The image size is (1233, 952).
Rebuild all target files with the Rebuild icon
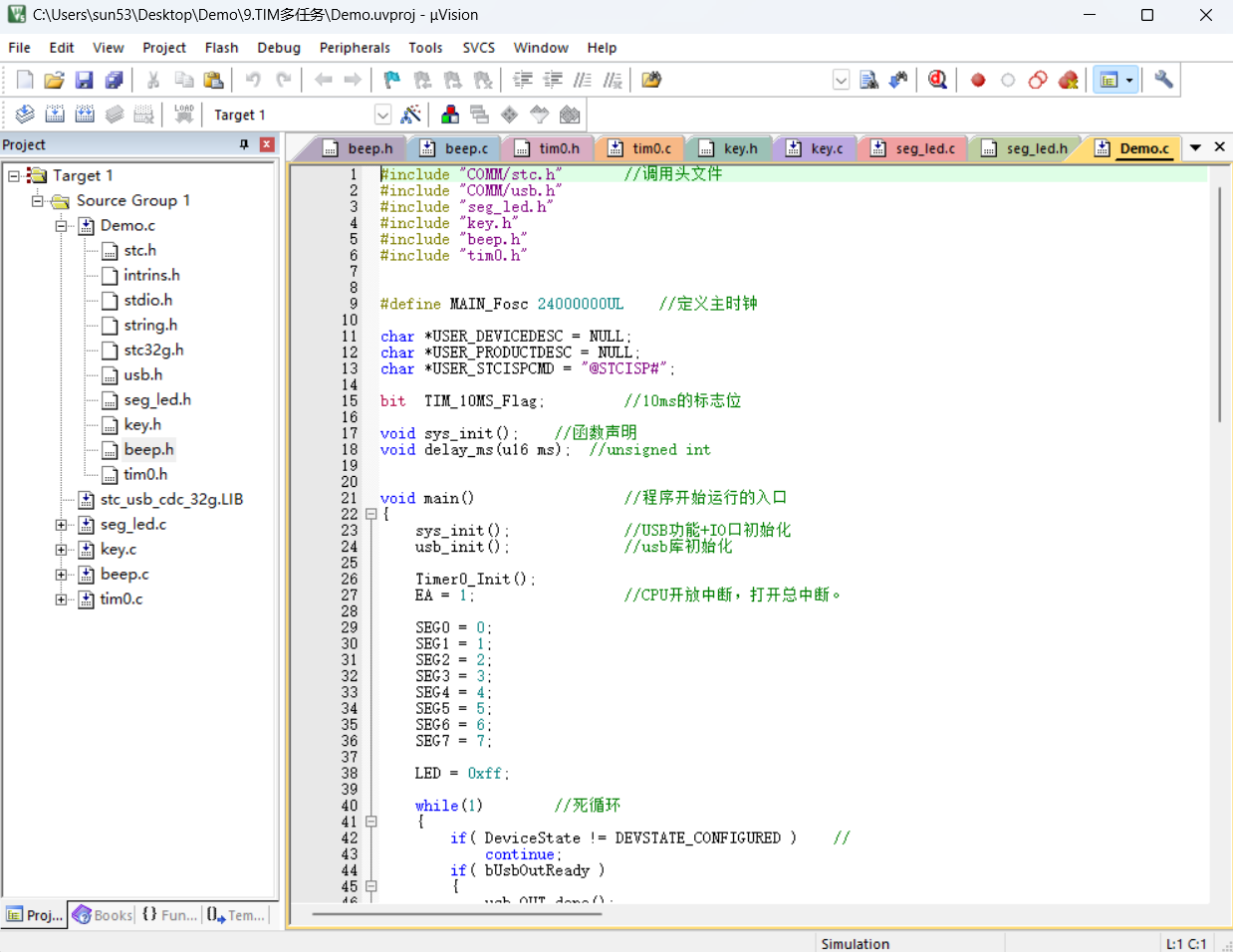(85, 115)
